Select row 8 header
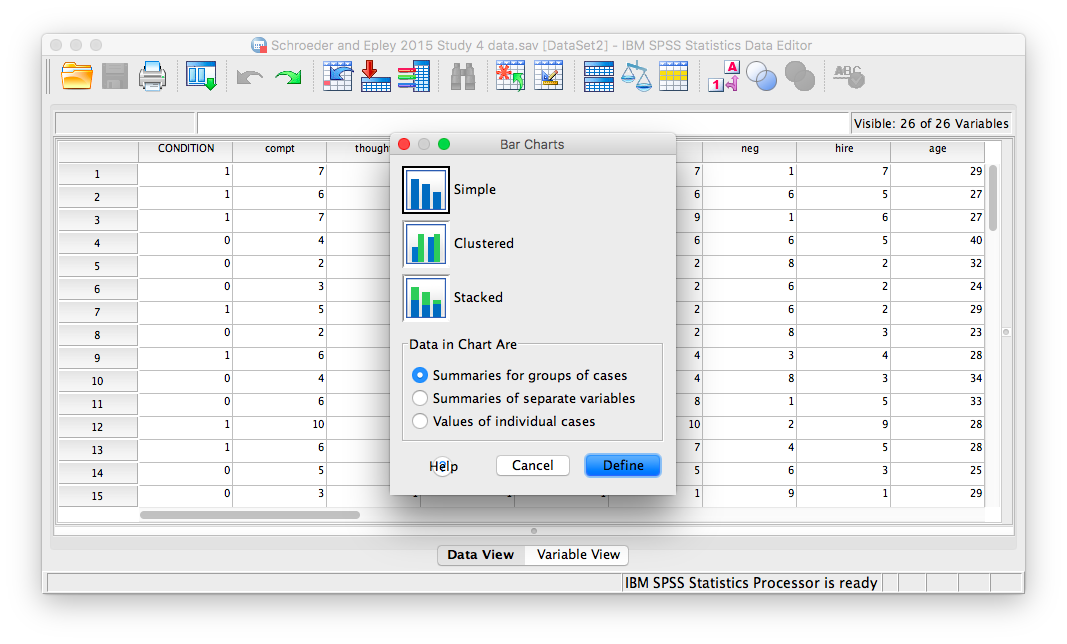Image resolution: width=1067 pixels, height=644 pixels. pos(97,335)
